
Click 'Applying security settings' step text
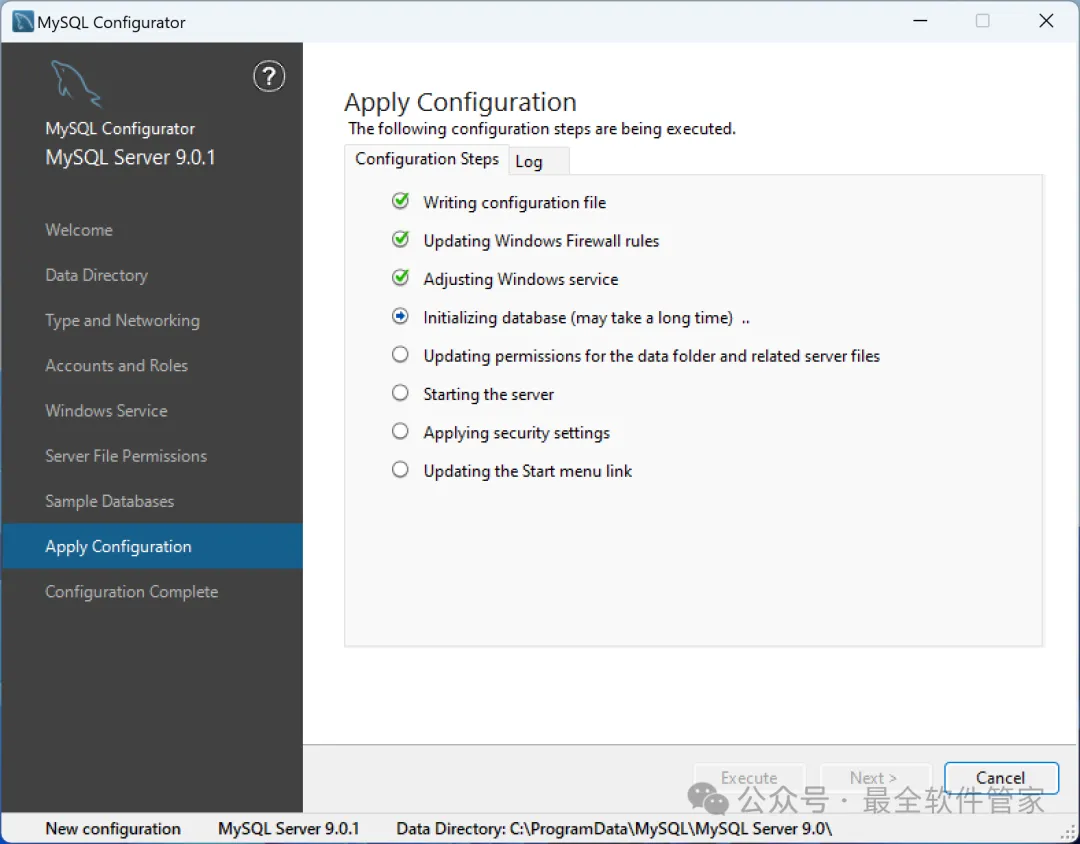point(517,433)
